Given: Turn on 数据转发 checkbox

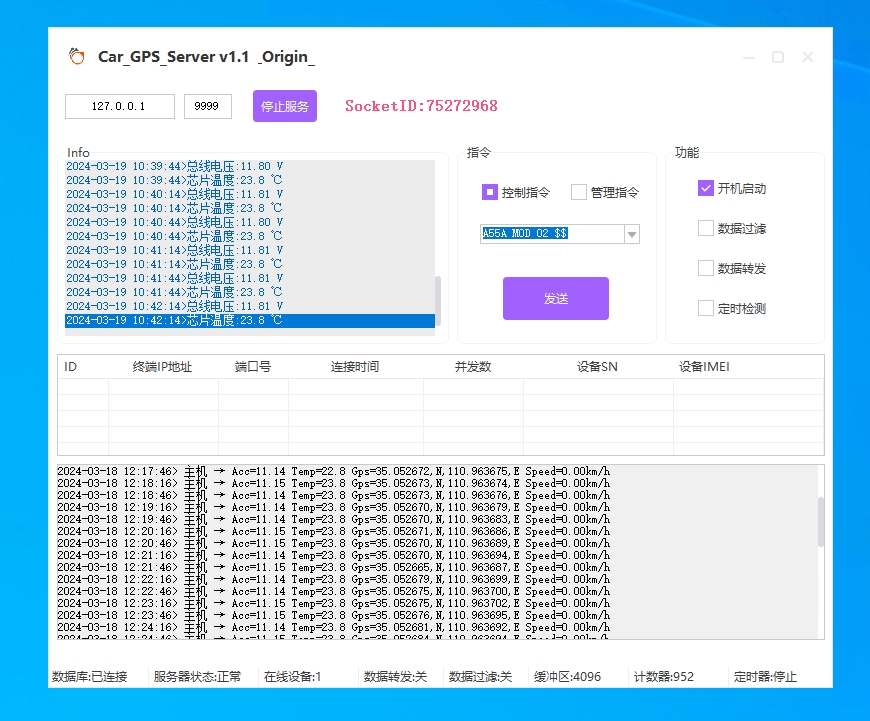Looking at the screenshot, I should pos(706,268).
